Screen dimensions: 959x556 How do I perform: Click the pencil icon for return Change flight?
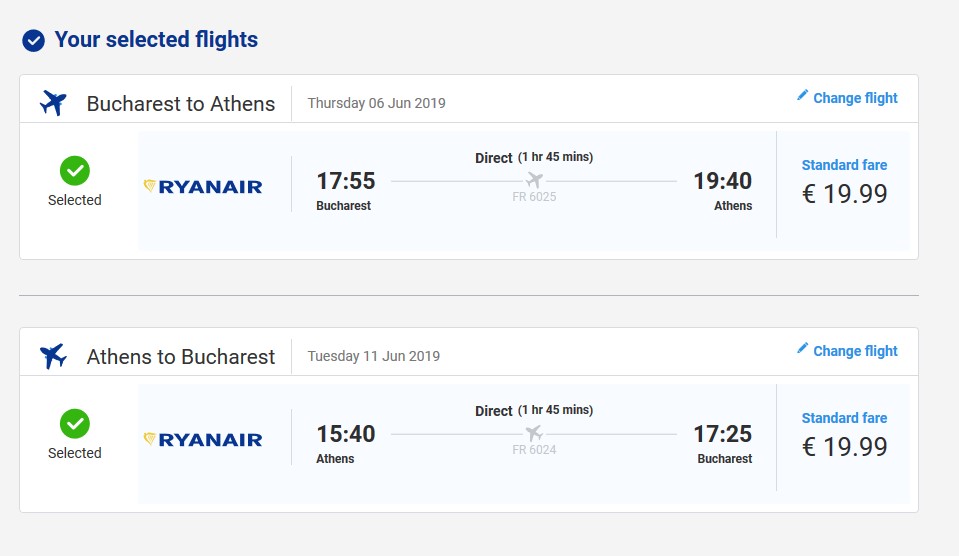point(802,348)
